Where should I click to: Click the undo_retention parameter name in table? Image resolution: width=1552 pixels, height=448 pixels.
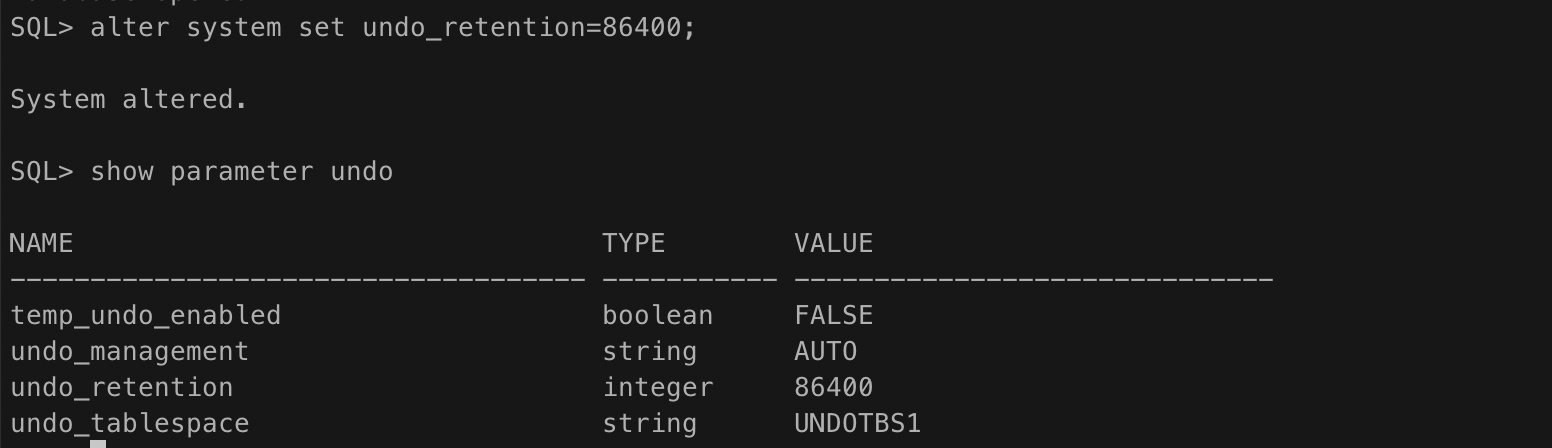coord(121,388)
